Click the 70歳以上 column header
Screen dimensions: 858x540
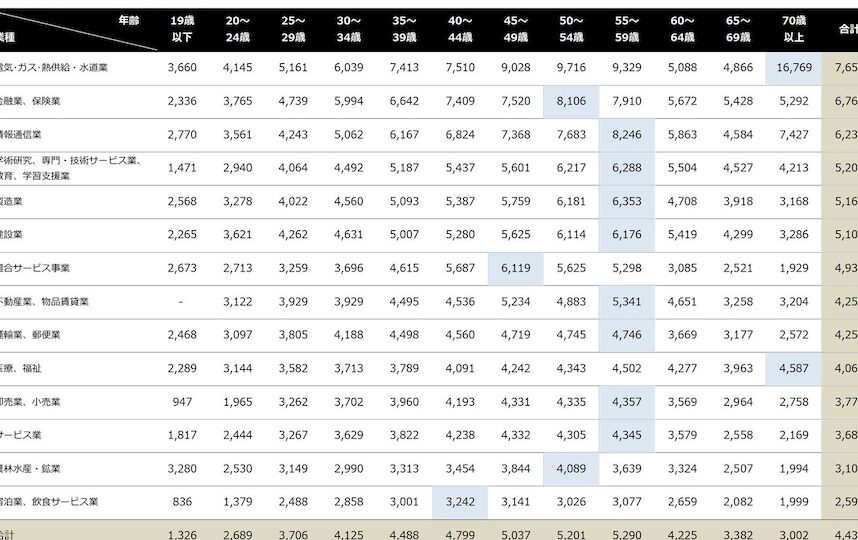click(x=793, y=28)
